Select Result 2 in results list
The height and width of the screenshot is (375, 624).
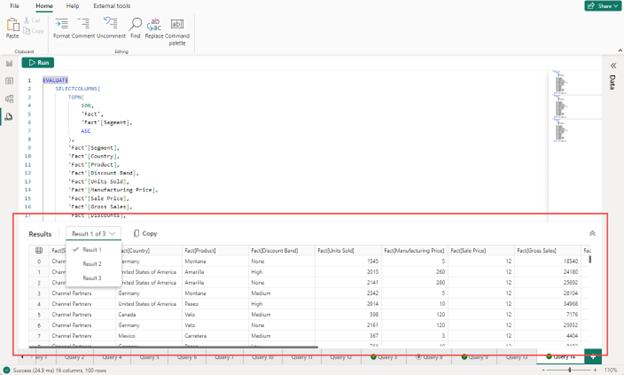92,264
